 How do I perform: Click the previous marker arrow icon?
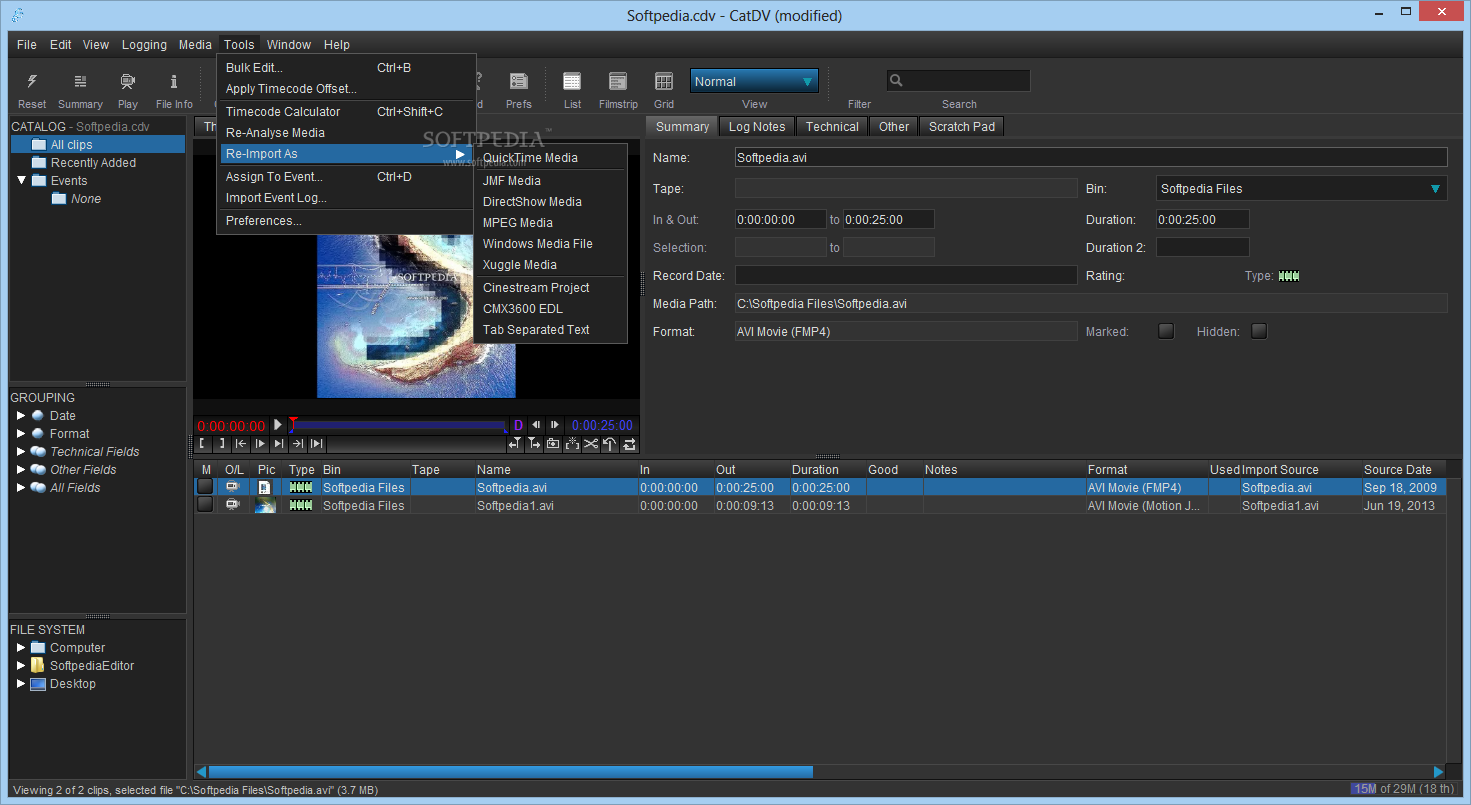click(x=515, y=443)
